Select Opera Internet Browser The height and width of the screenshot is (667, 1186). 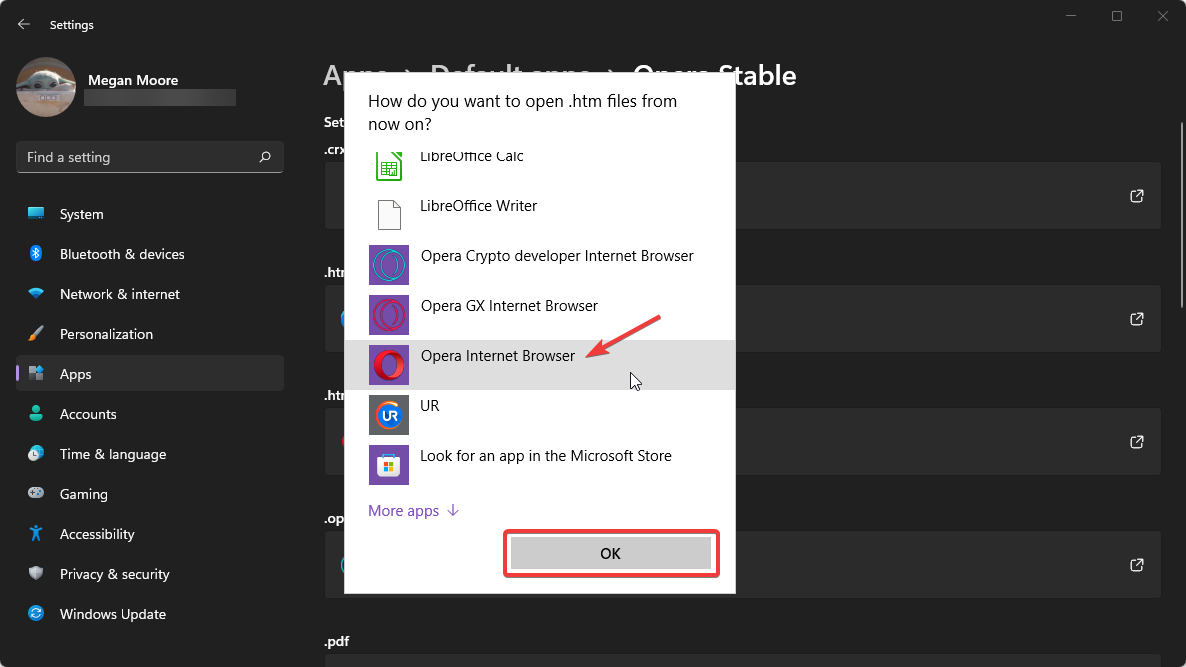(x=540, y=365)
